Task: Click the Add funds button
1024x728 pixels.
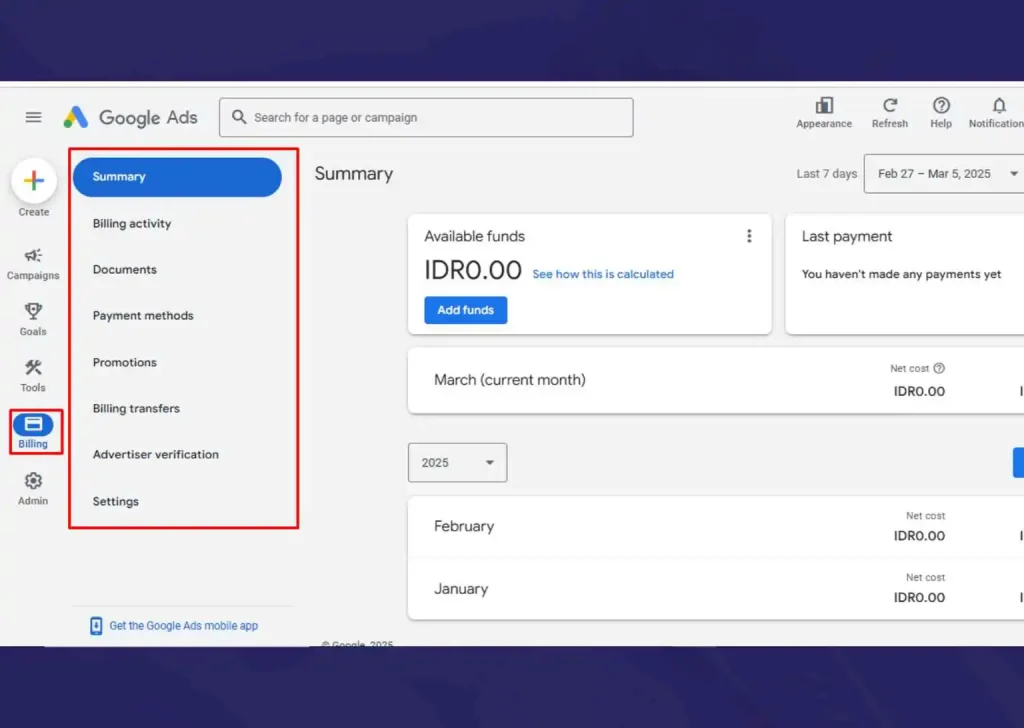Action: coord(466,310)
